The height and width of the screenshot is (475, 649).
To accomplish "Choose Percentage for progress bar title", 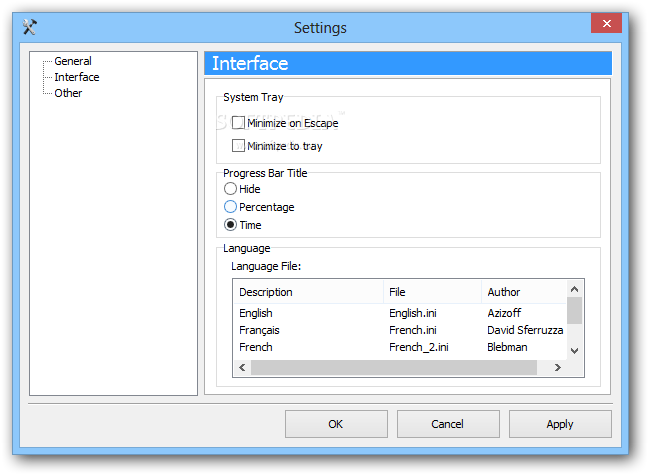I will coord(230,207).
